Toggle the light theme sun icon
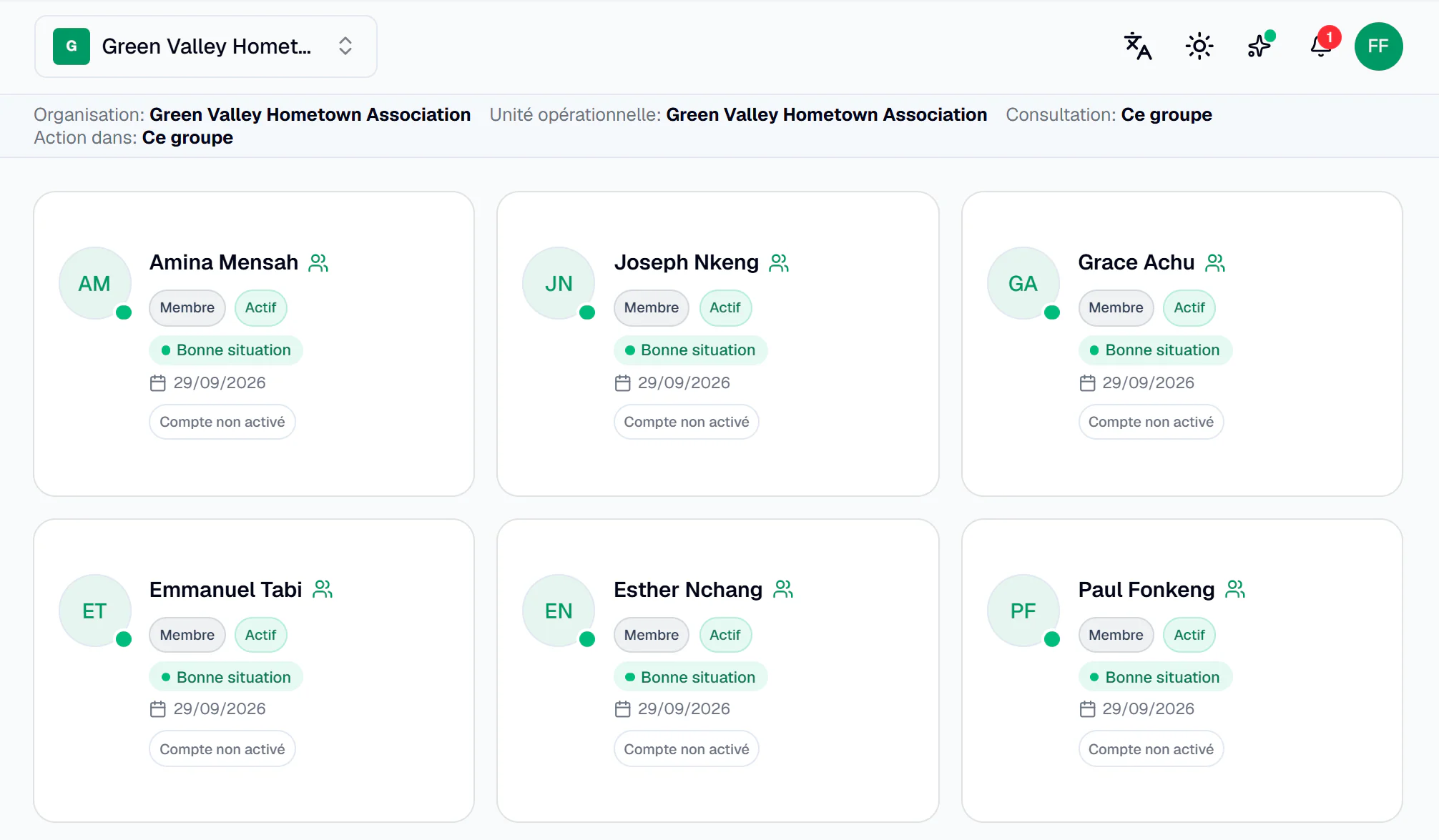This screenshot has width=1439, height=840. (x=1199, y=46)
